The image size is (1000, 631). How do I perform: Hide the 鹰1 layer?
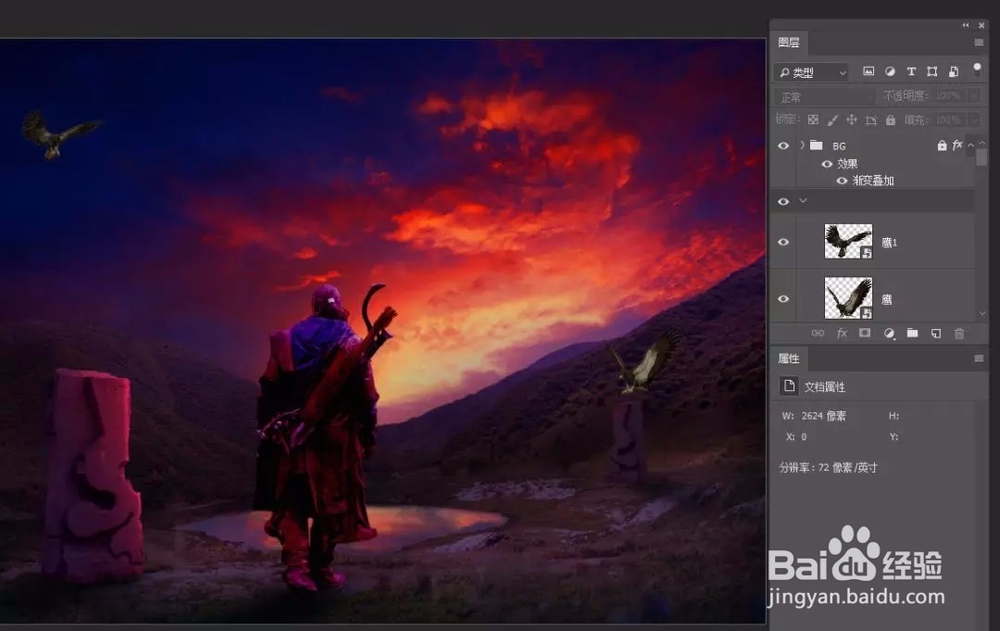[x=783, y=242]
